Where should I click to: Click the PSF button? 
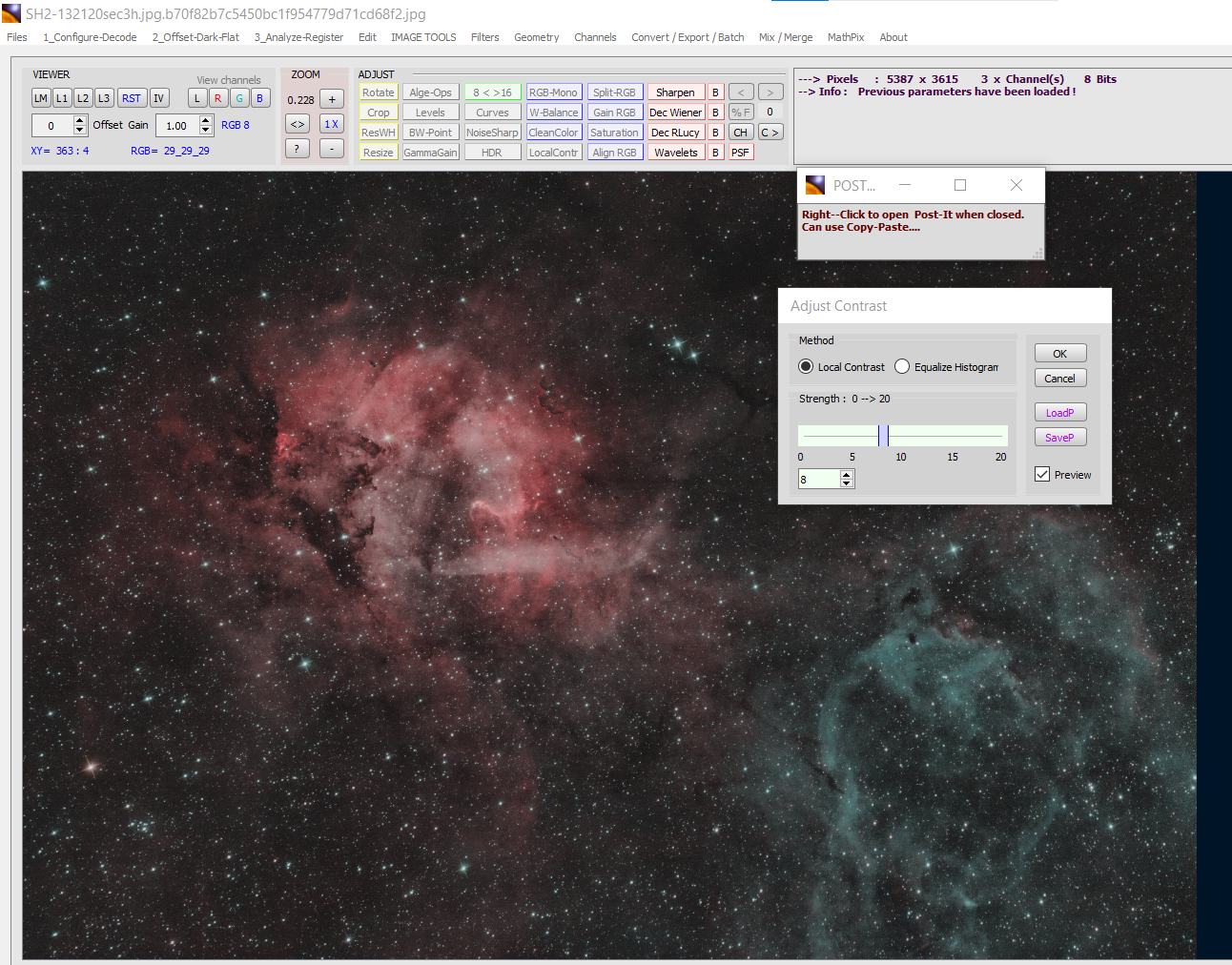pos(741,153)
